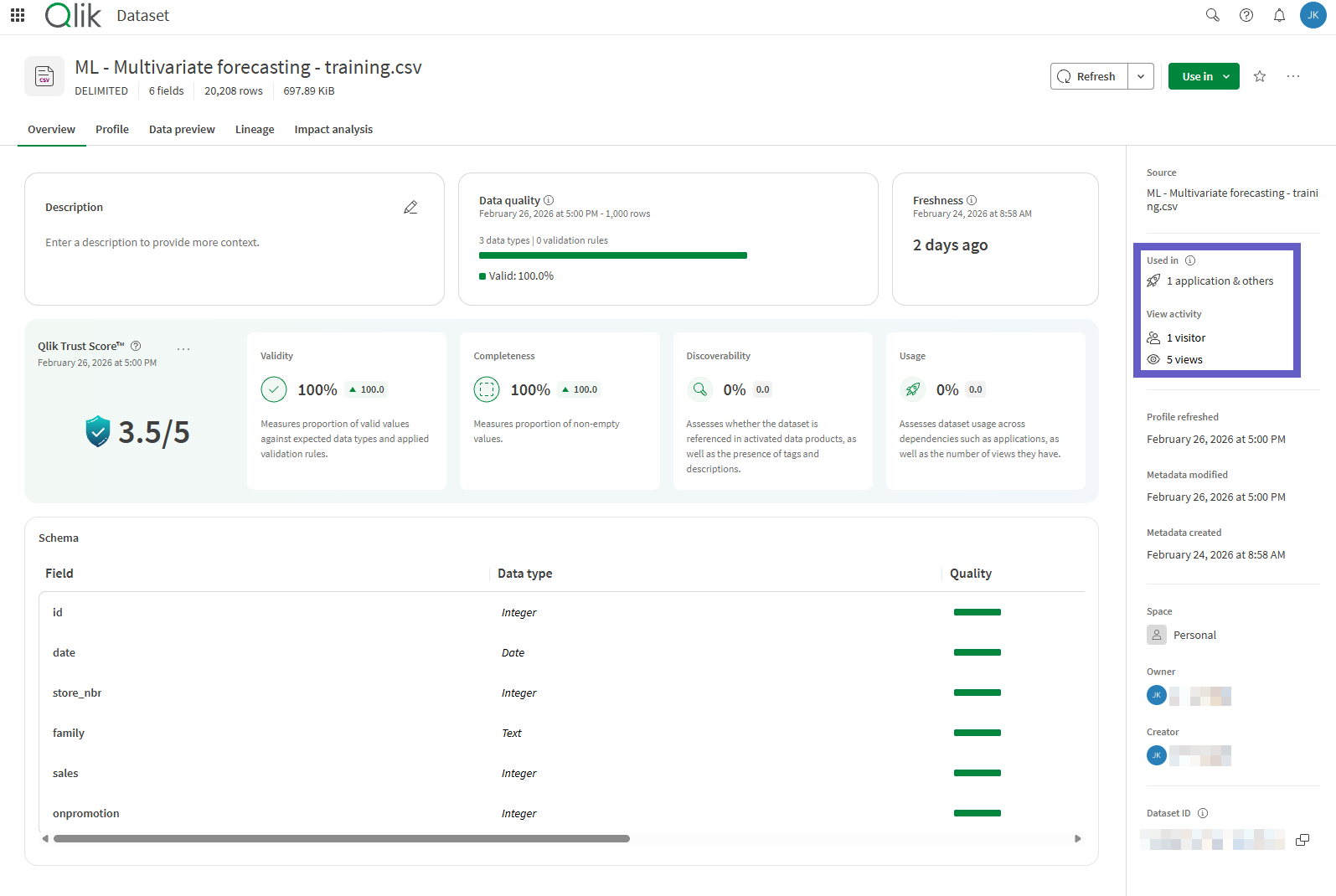Open the Qlik Trust Score more options

[x=183, y=348]
